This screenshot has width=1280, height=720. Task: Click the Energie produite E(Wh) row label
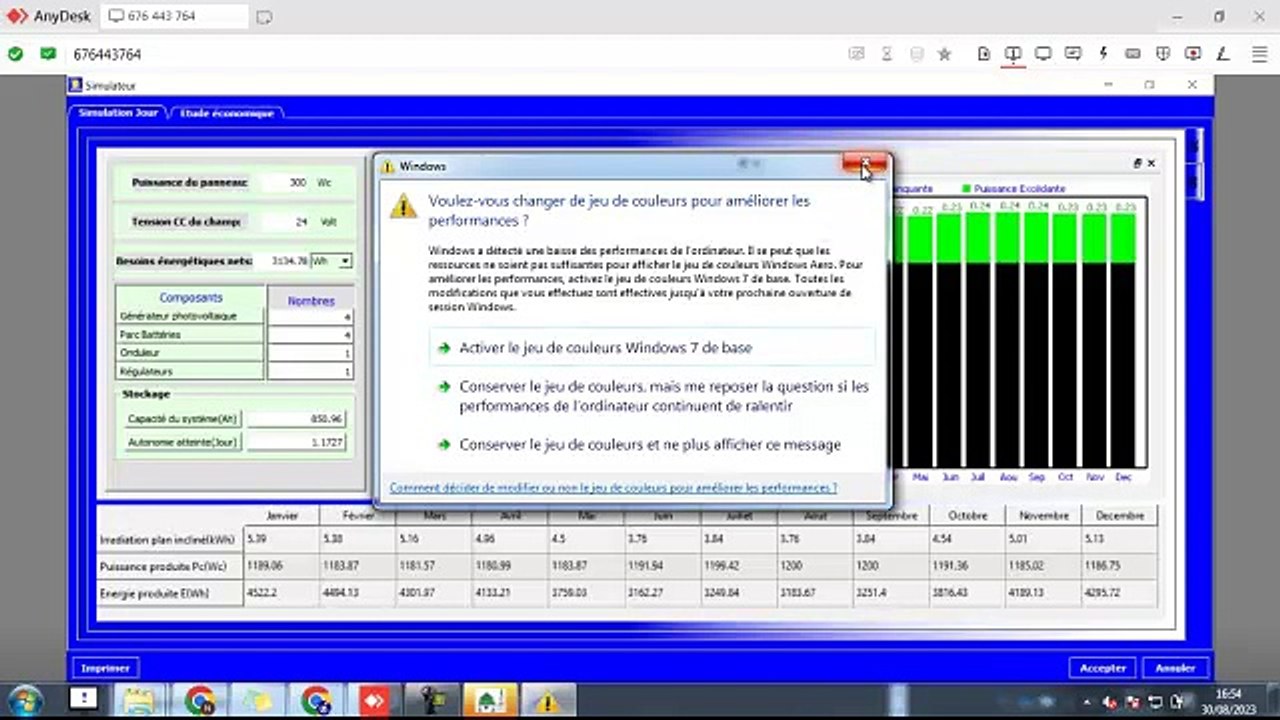point(168,593)
